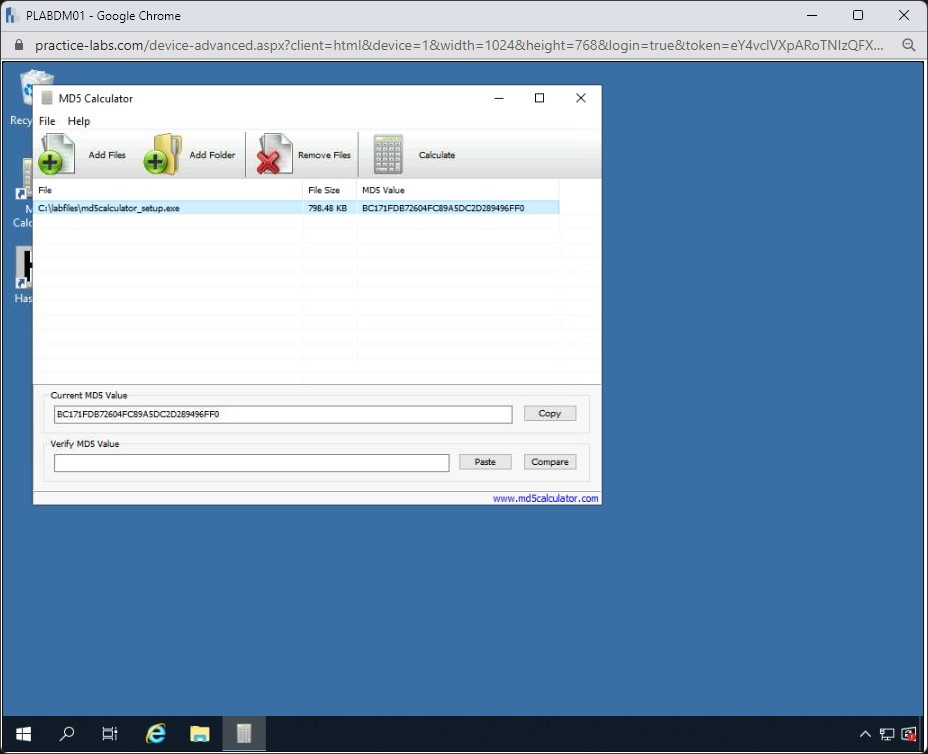Open File Explorer from the taskbar
928x754 pixels.
point(200,734)
